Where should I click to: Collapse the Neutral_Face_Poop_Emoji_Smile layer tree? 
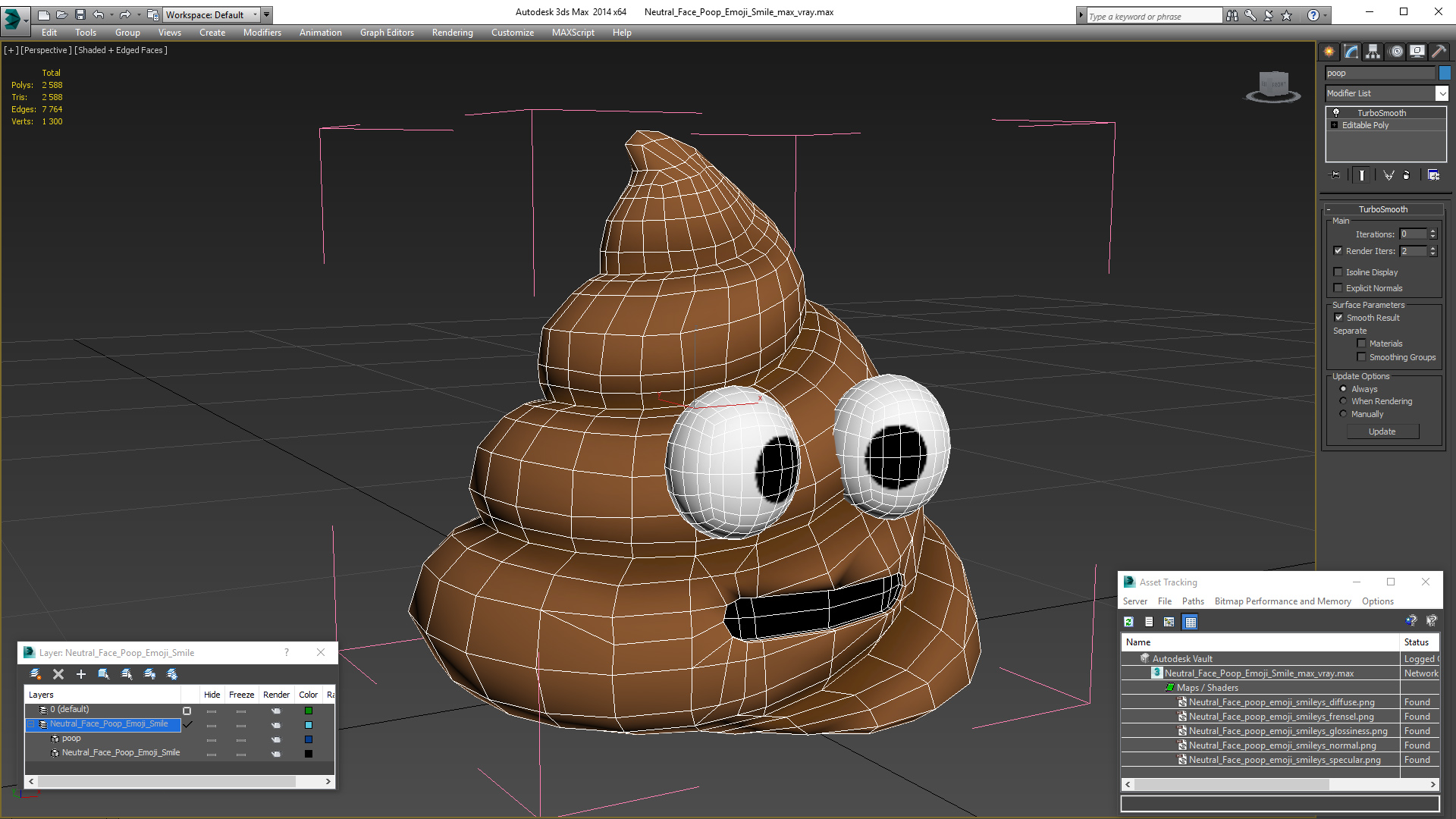pos(31,724)
